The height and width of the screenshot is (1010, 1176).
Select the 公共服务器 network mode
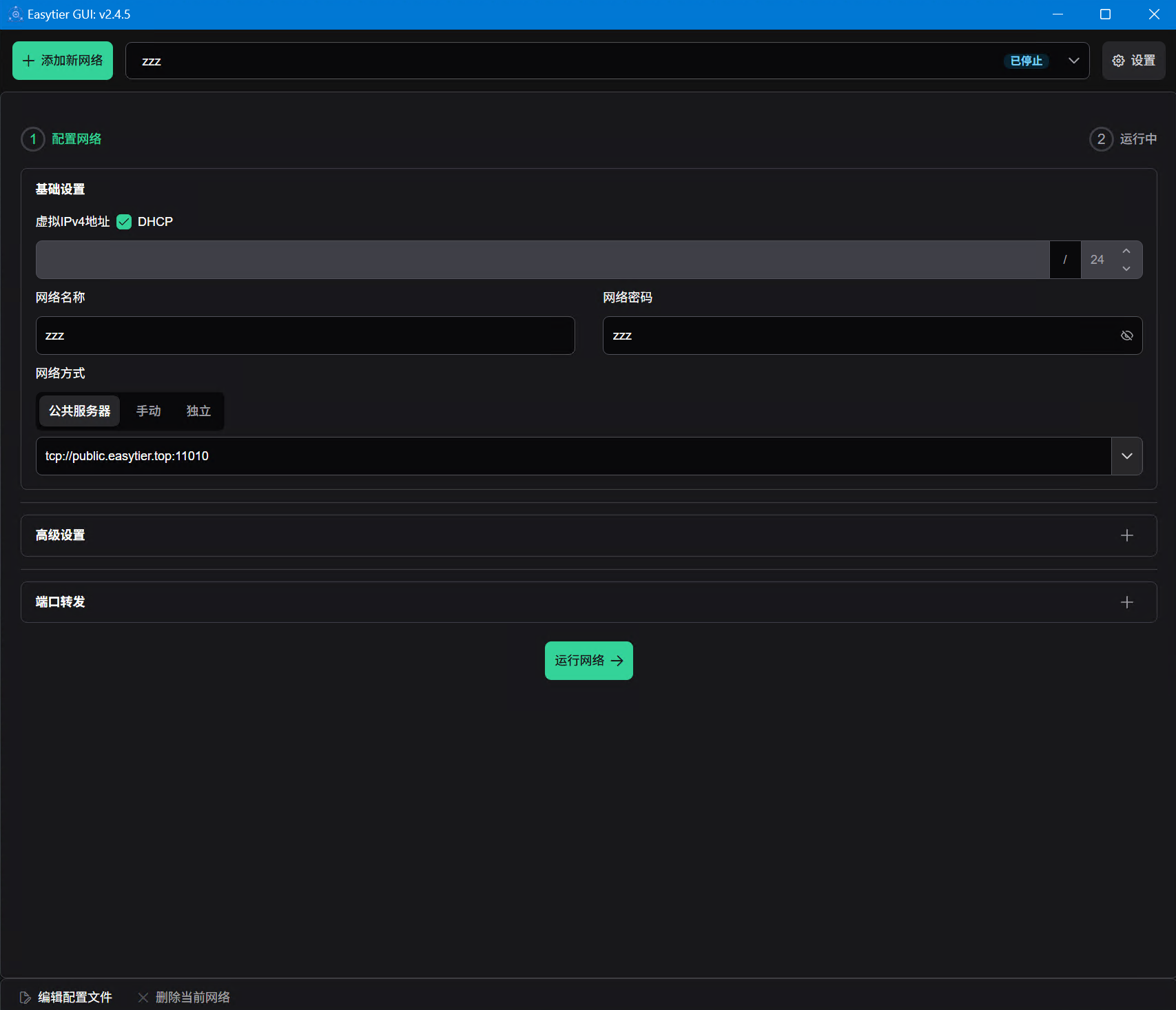click(x=79, y=411)
